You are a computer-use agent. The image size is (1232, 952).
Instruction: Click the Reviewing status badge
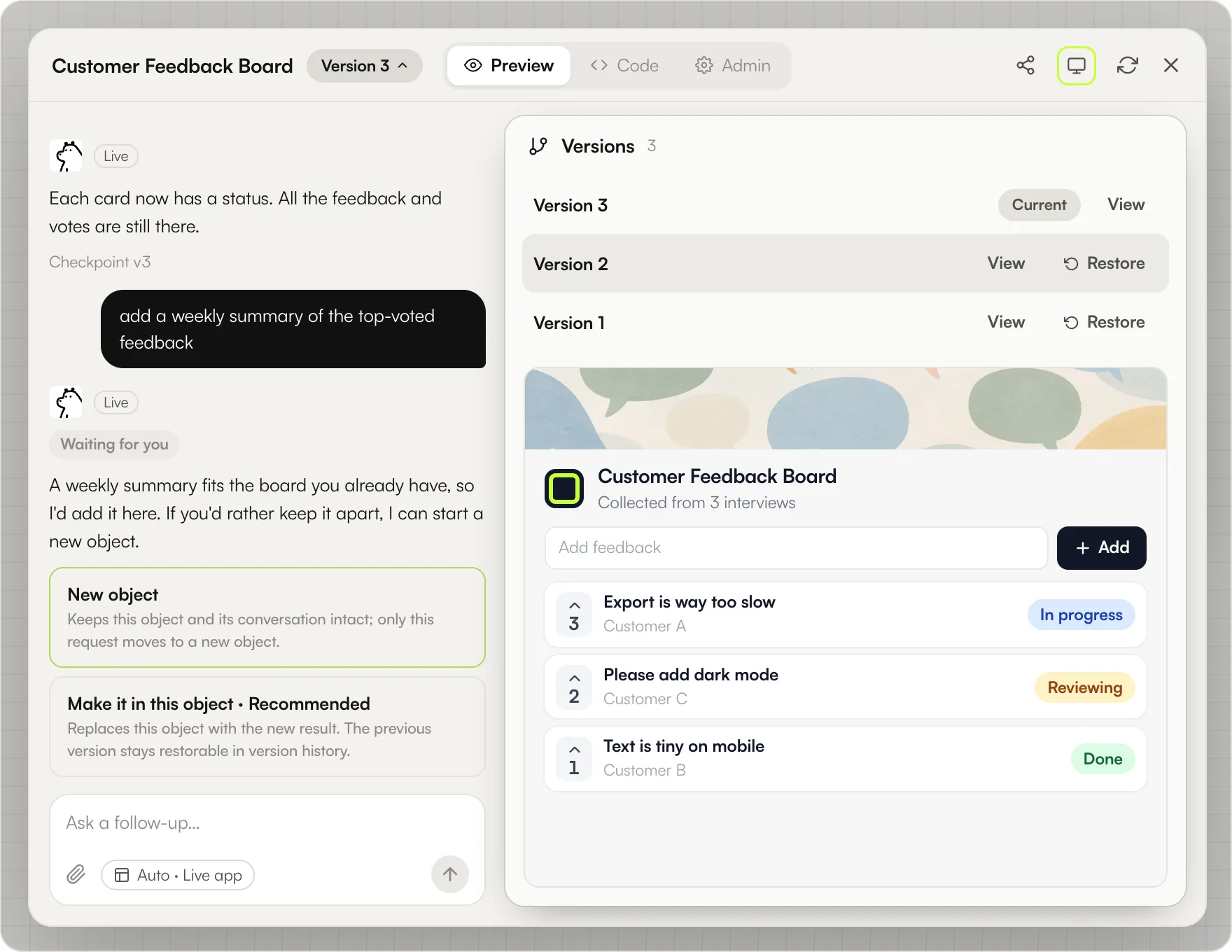1084,687
